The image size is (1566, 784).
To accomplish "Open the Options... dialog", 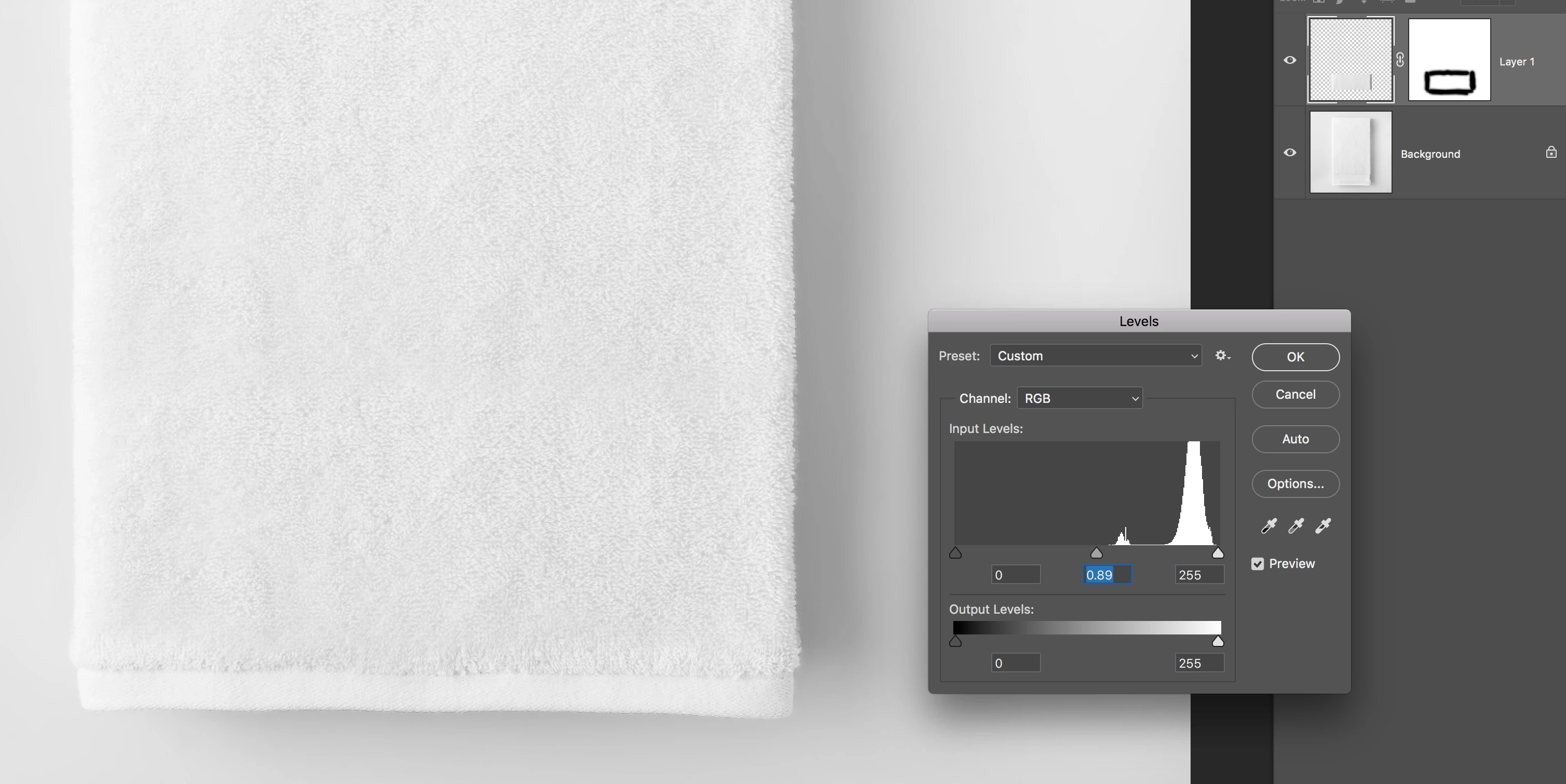I will pyautogui.click(x=1295, y=484).
